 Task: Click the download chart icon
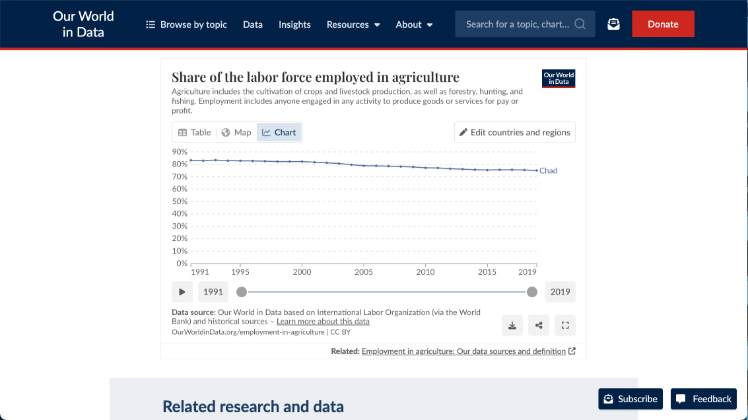click(512, 325)
